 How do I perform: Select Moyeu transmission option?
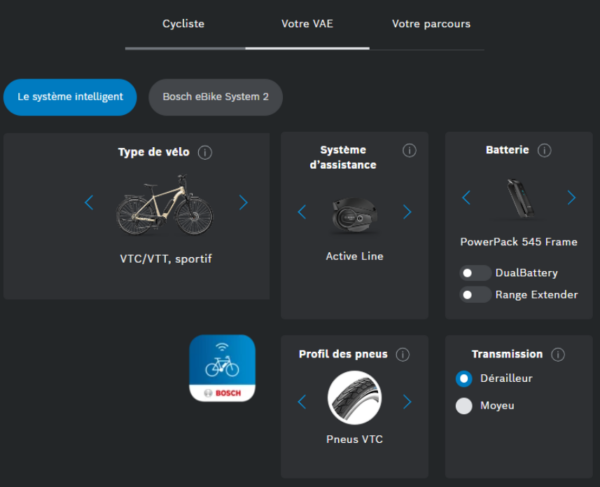click(x=464, y=406)
